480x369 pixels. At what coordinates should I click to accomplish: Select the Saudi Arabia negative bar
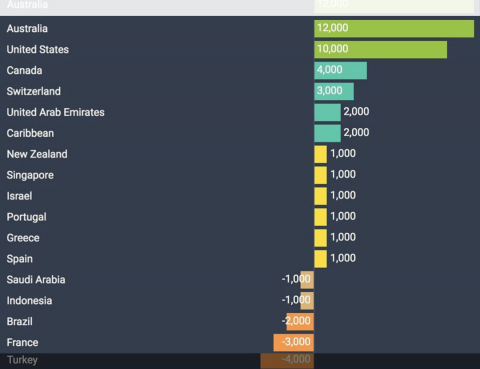click(x=307, y=280)
